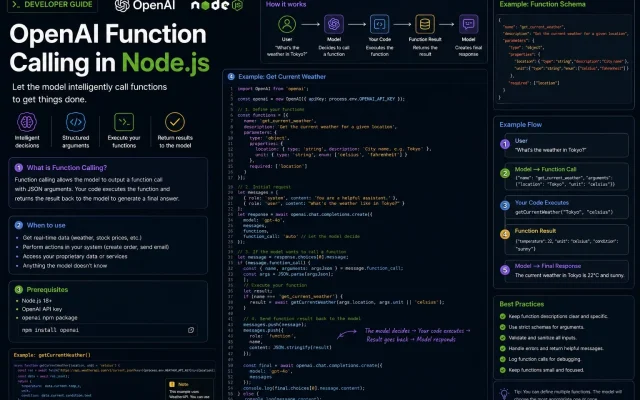Click the Return results checkmark icon
This screenshot has height=400, width=640.
175,122
